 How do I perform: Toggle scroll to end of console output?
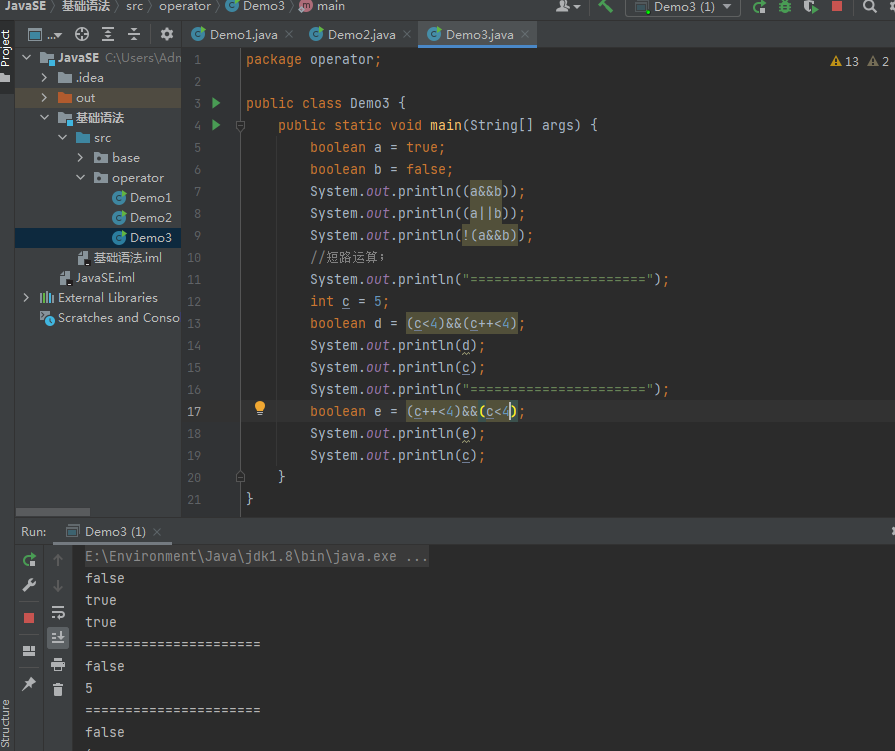click(58, 637)
